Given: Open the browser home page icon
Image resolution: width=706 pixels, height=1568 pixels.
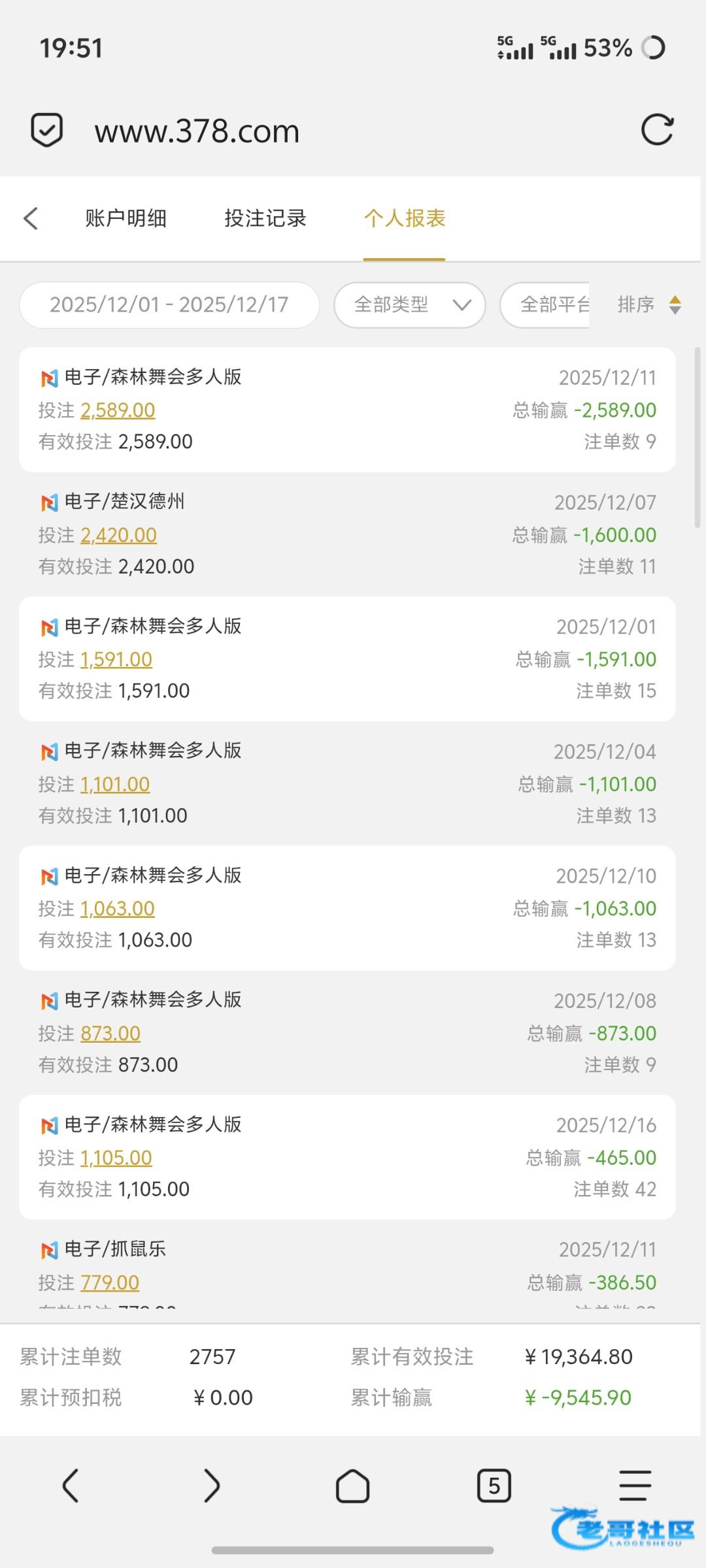Looking at the screenshot, I should [x=353, y=1486].
